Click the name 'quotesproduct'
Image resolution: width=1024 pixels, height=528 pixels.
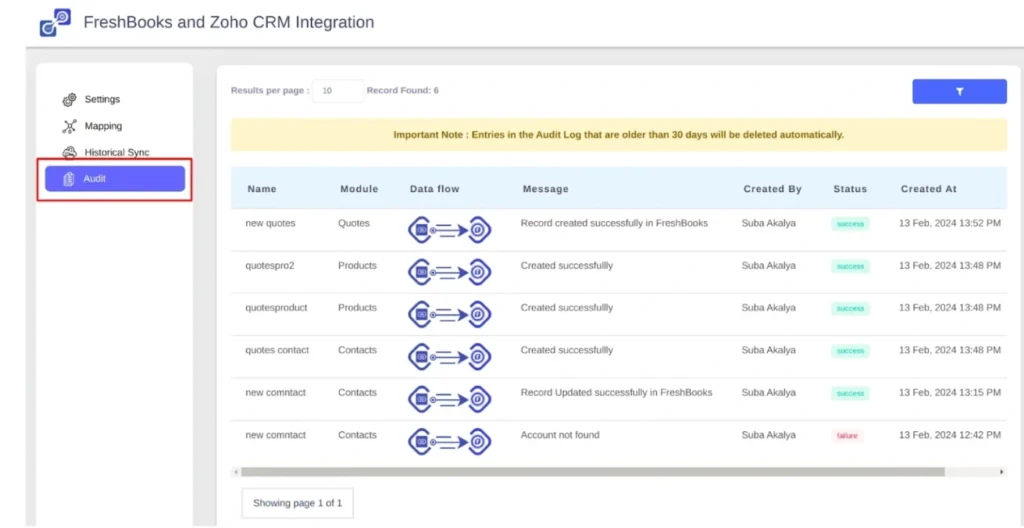coord(276,308)
